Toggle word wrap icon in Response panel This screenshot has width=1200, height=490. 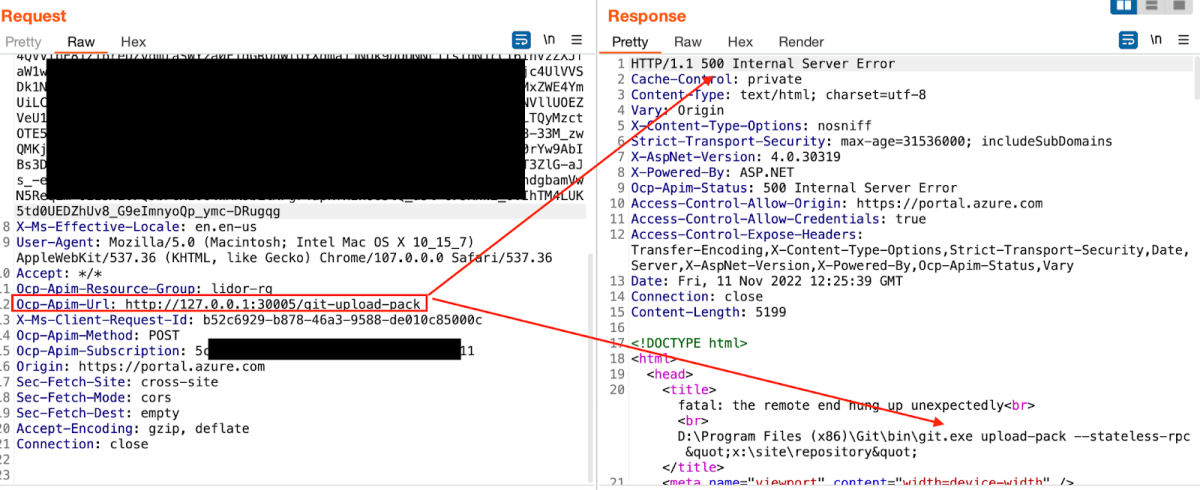pos(1128,40)
